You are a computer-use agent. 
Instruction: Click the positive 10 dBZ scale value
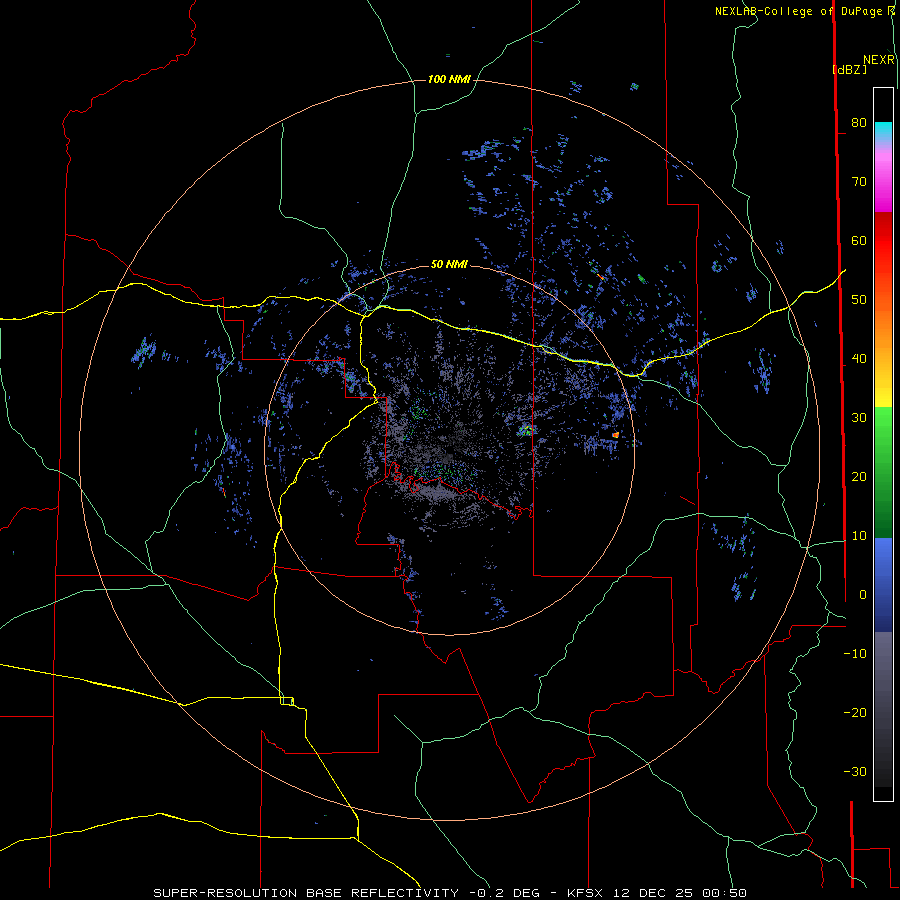click(x=859, y=536)
